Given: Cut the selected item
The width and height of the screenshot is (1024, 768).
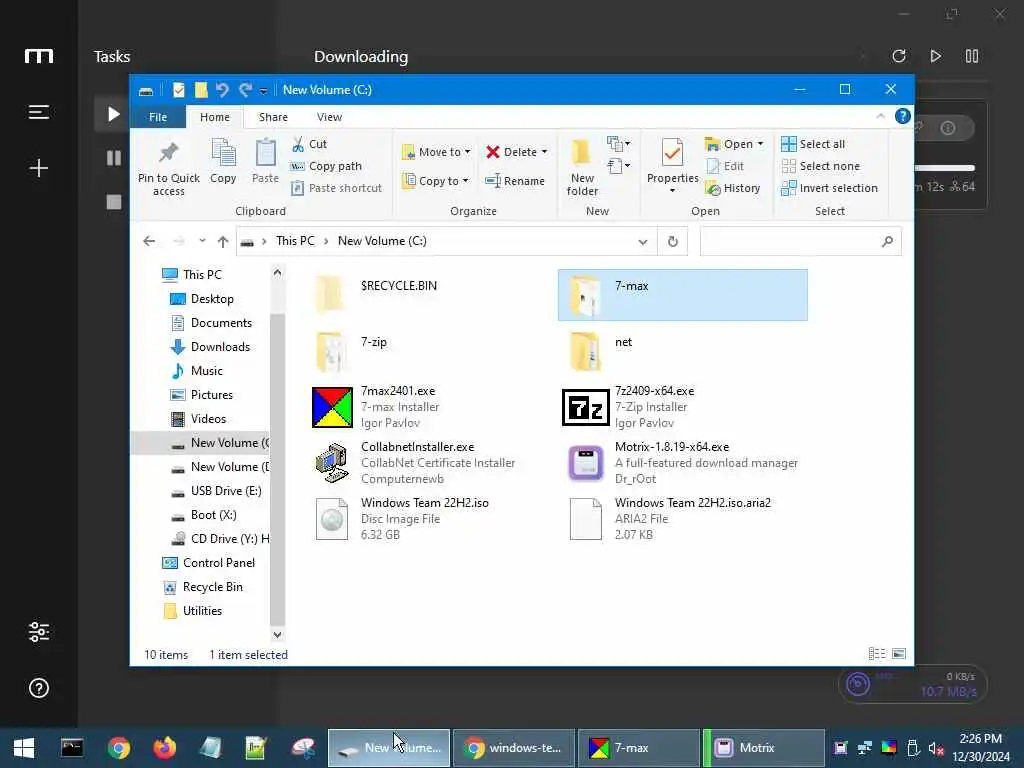Looking at the screenshot, I should pos(310,144).
